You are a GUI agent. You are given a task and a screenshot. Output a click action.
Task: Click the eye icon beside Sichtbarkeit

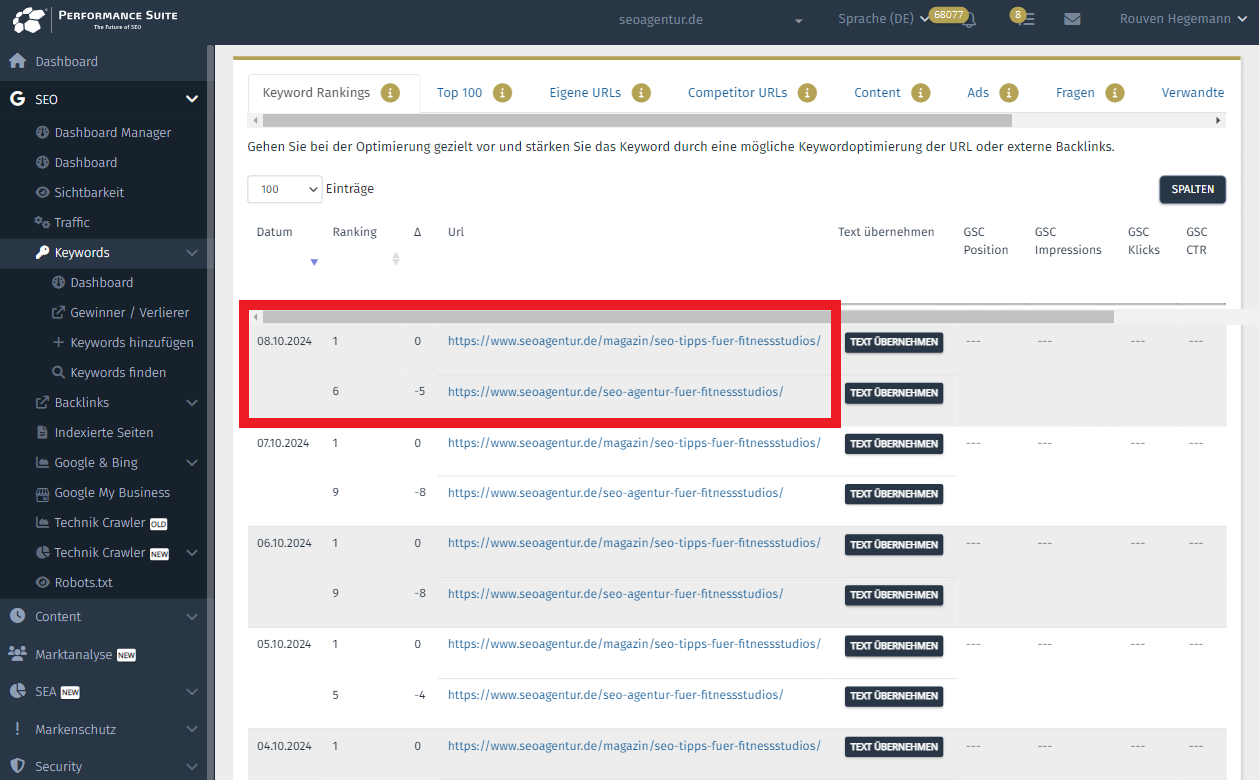tap(42, 192)
